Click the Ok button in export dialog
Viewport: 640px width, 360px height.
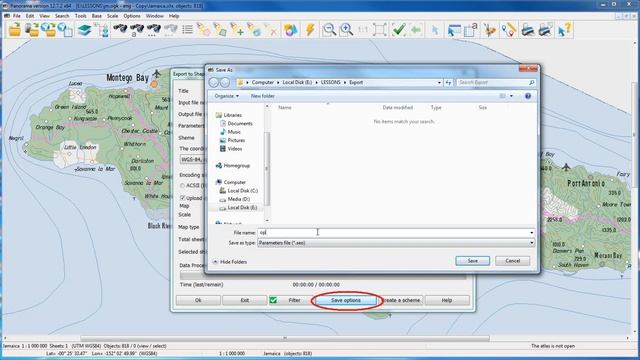[198, 300]
